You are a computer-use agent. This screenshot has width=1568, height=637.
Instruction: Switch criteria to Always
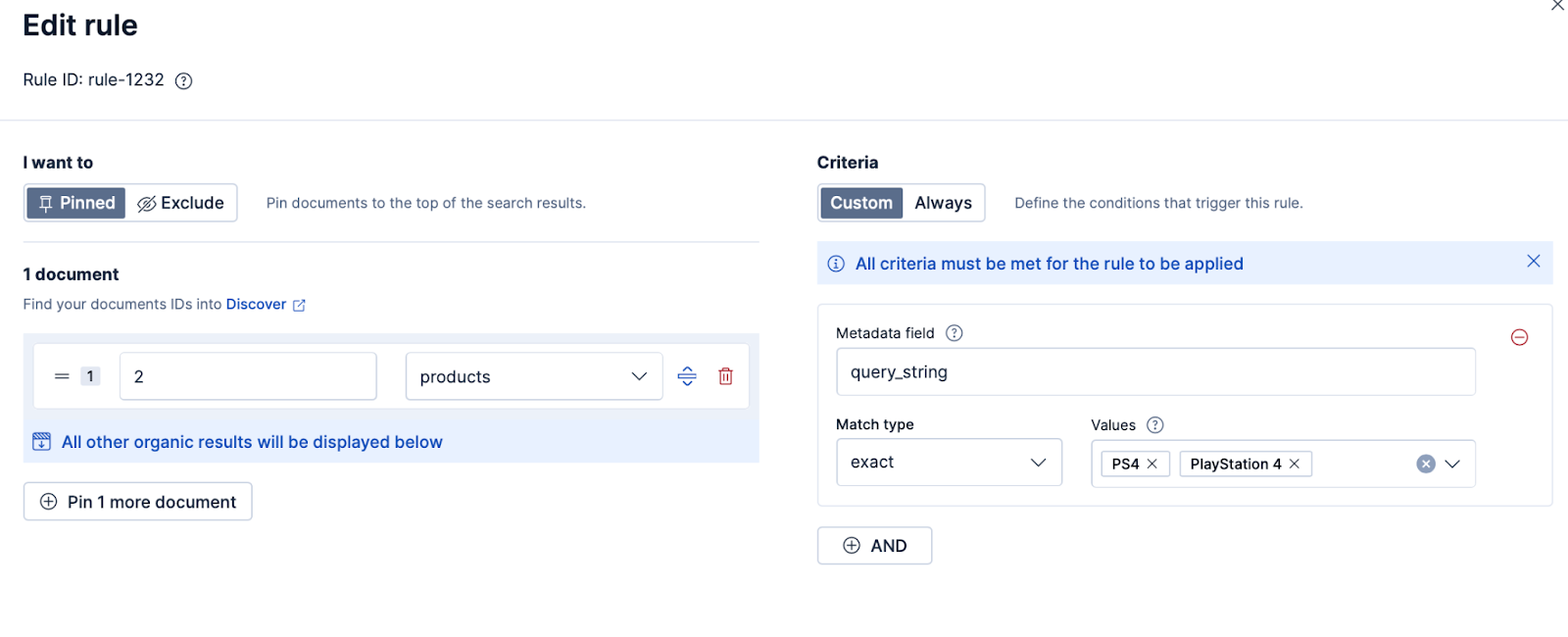tap(942, 203)
